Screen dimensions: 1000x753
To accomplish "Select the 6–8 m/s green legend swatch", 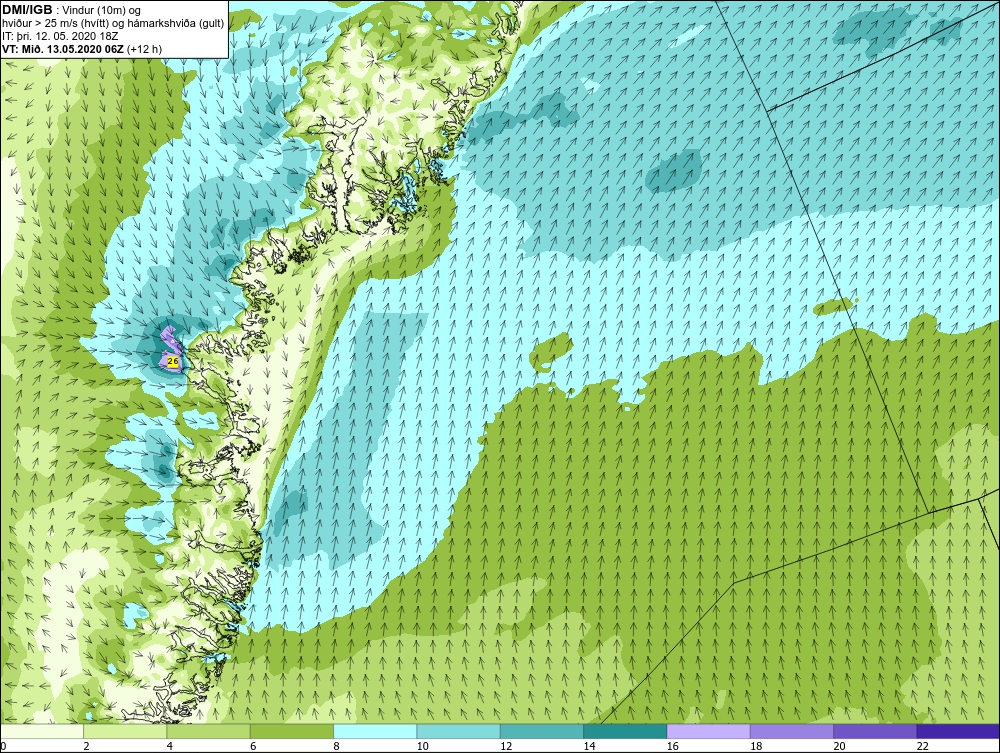I will (x=291, y=731).
